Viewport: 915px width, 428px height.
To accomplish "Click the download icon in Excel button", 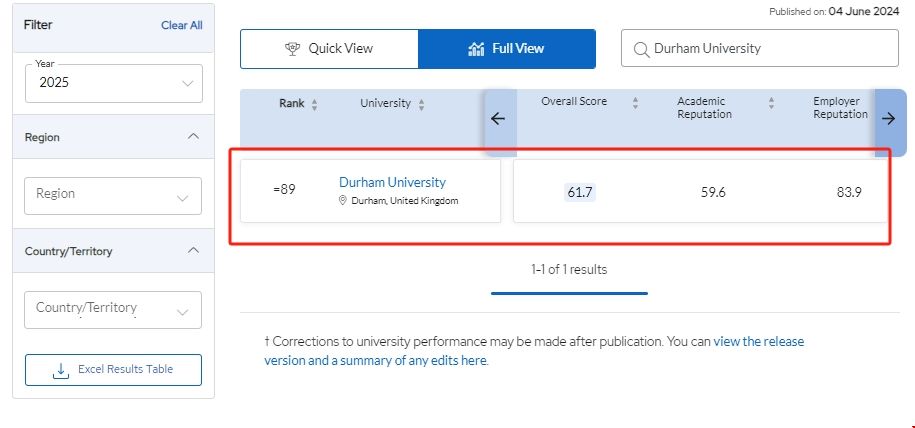I will [x=60, y=370].
